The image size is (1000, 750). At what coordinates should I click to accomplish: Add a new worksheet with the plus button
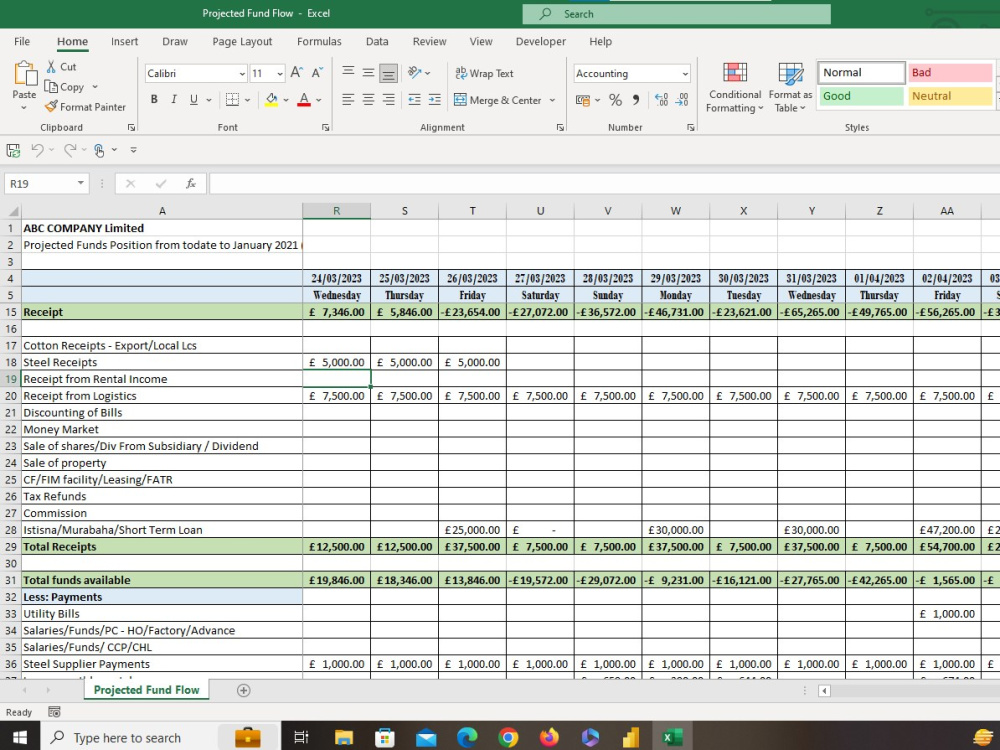(245, 690)
